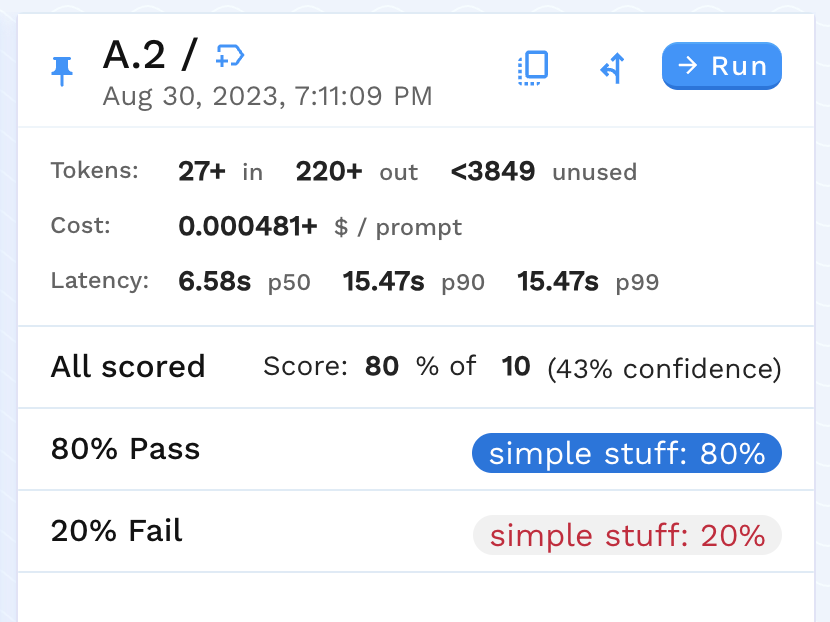The width and height of the screenshot is (830, 622).
Task: Click the 15.47s p90 latency value
Action: pos(384,281)
